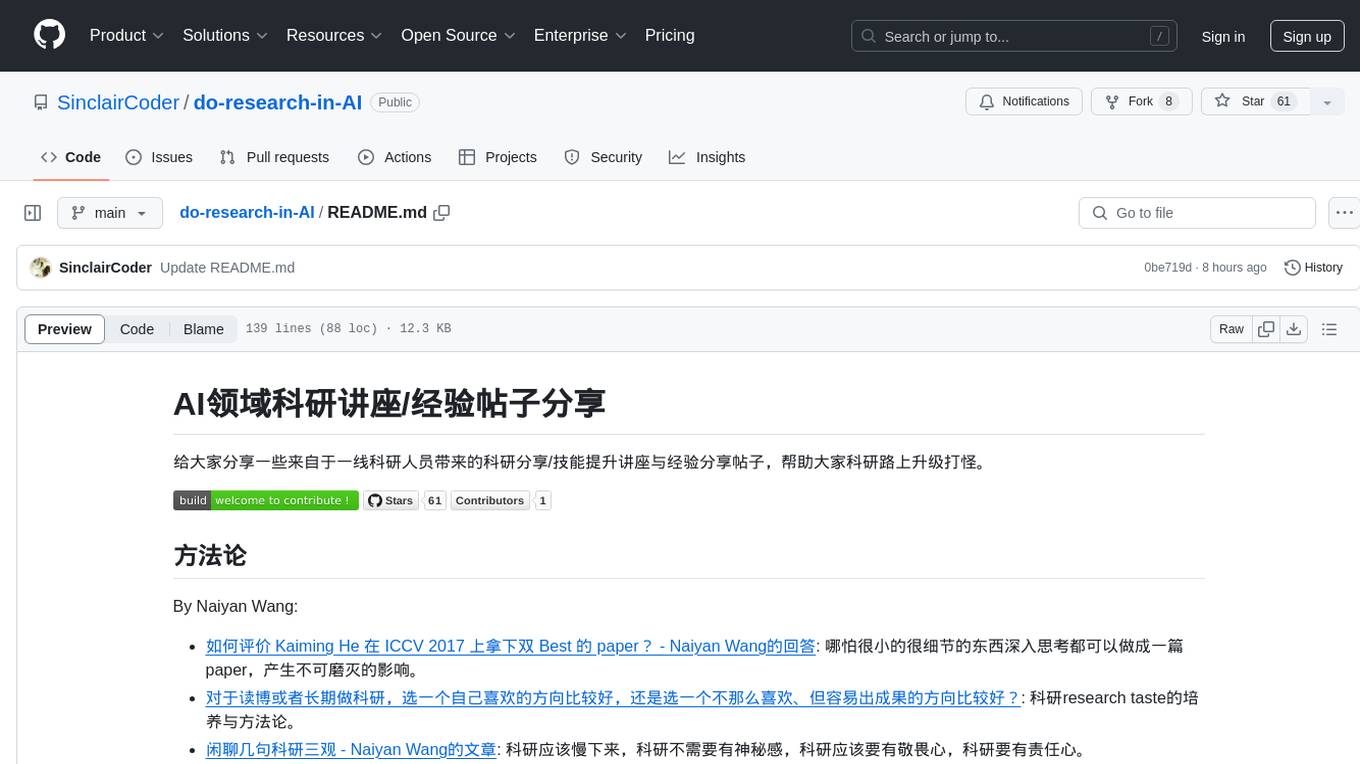The width and height of the screenshot is (1360, 764).
Task: Click the Contributors badge
Action: coord(490,500)
